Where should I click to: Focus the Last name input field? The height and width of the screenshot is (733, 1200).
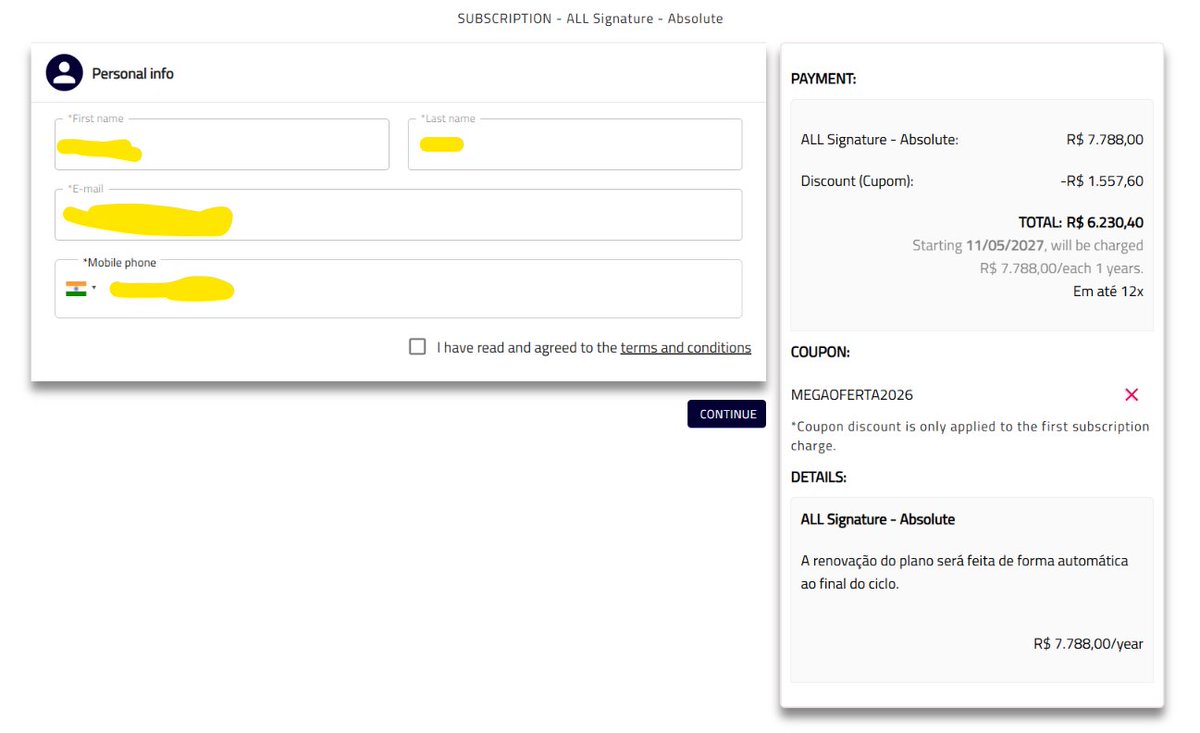click(575, 145)
